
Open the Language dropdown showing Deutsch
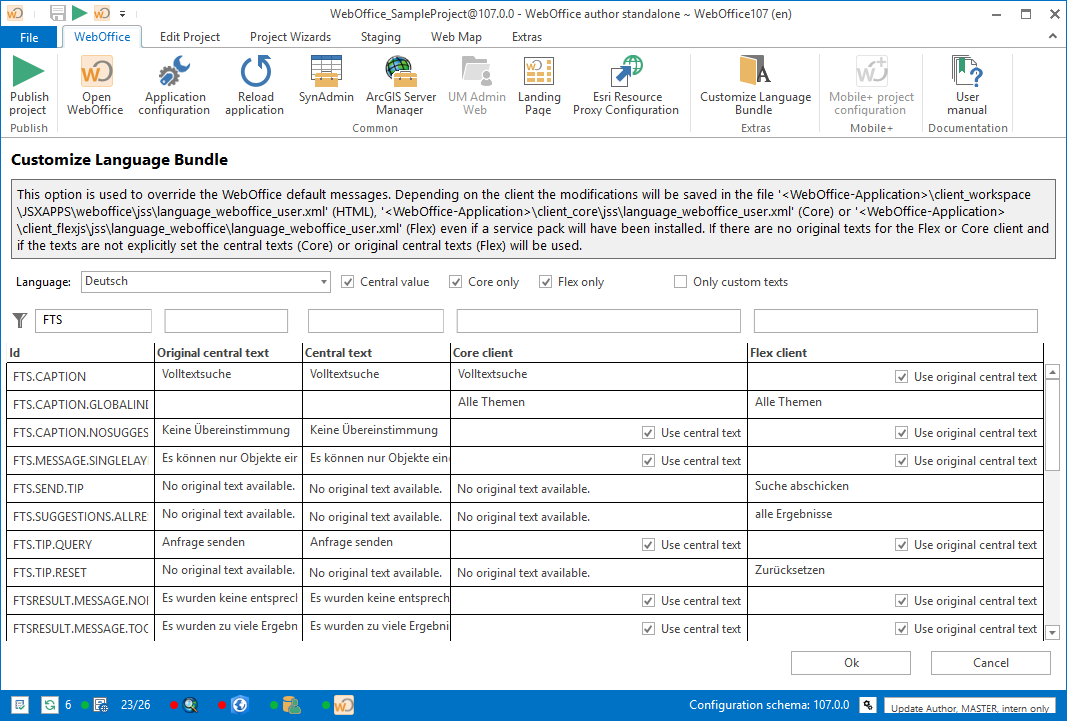click(322, 281)
